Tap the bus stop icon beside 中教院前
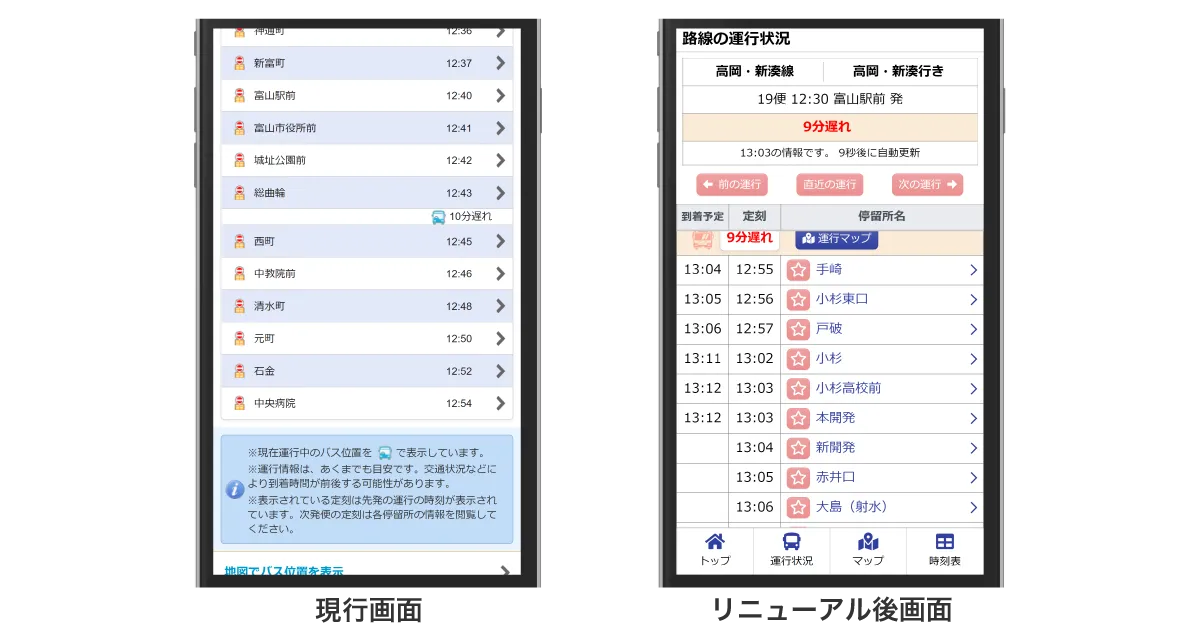This screenshot has width=1200, height=630. coord(239,273)
